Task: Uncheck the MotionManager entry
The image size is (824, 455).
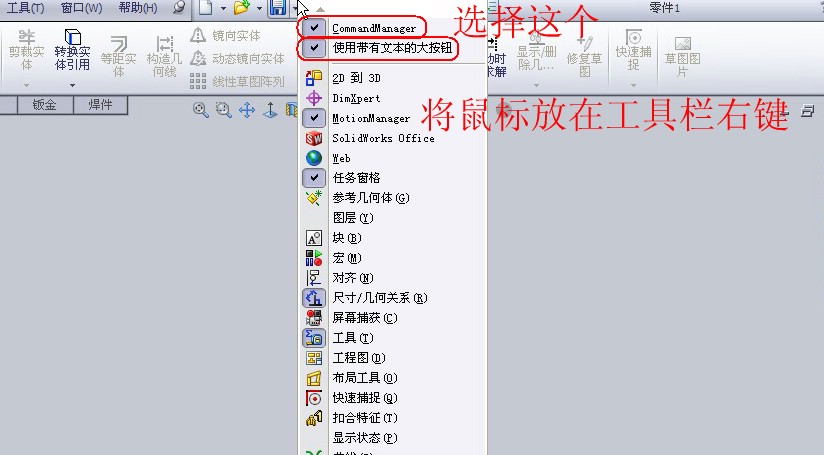Action: [314, 118]
